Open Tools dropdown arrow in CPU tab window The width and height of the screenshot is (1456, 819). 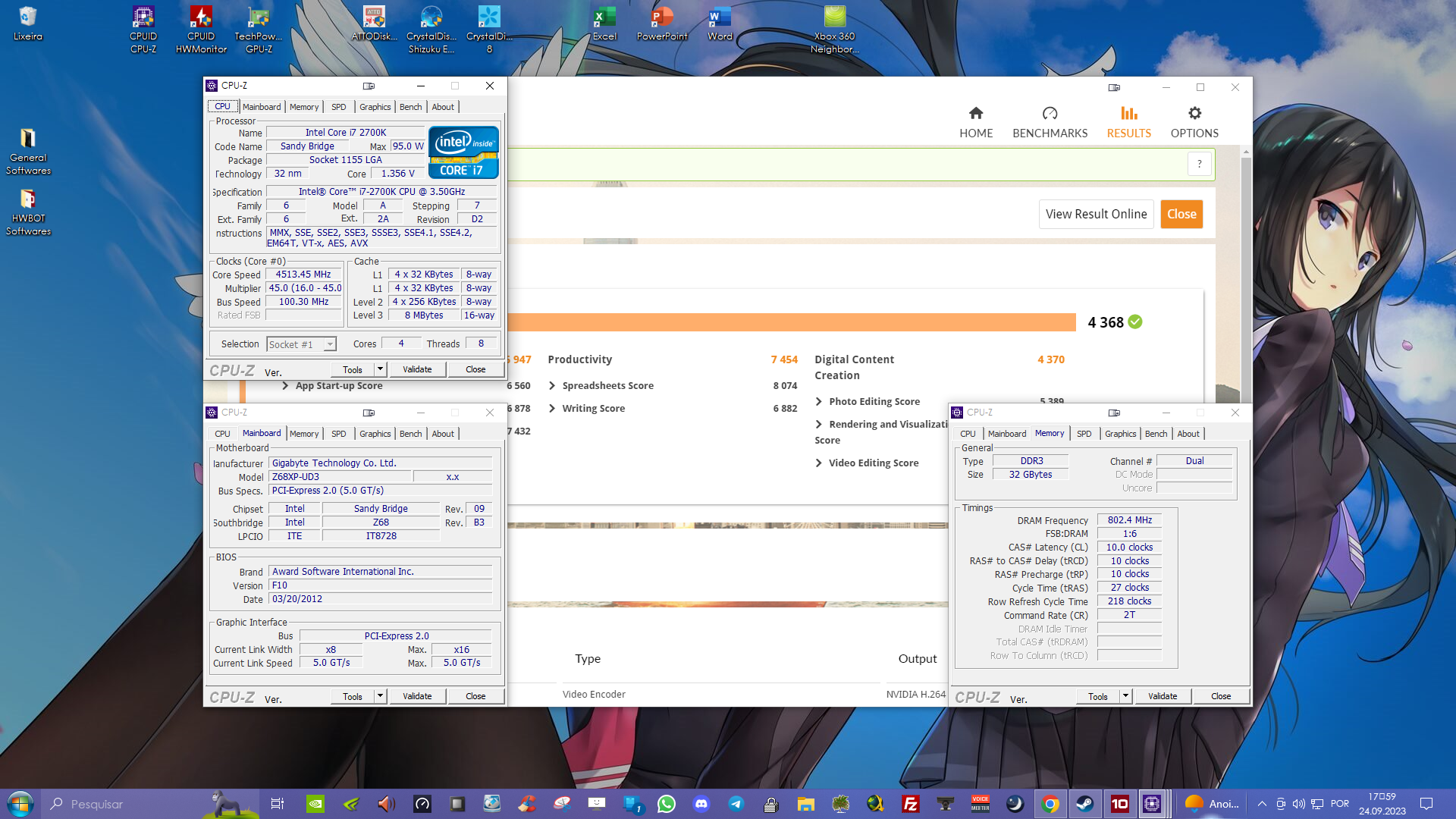[380, 369]
